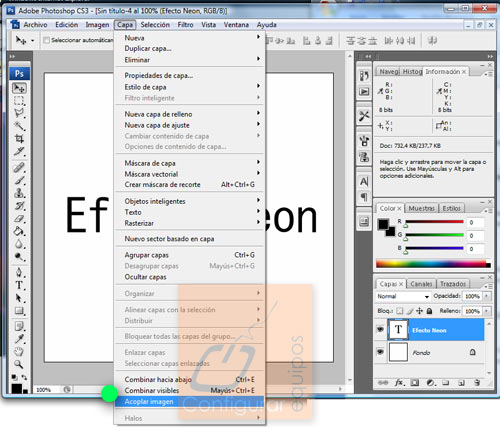500x427 pixels.
Task: Open the Opacidad slider arrow
Action: pyautogui.click(x=486, y=296)
